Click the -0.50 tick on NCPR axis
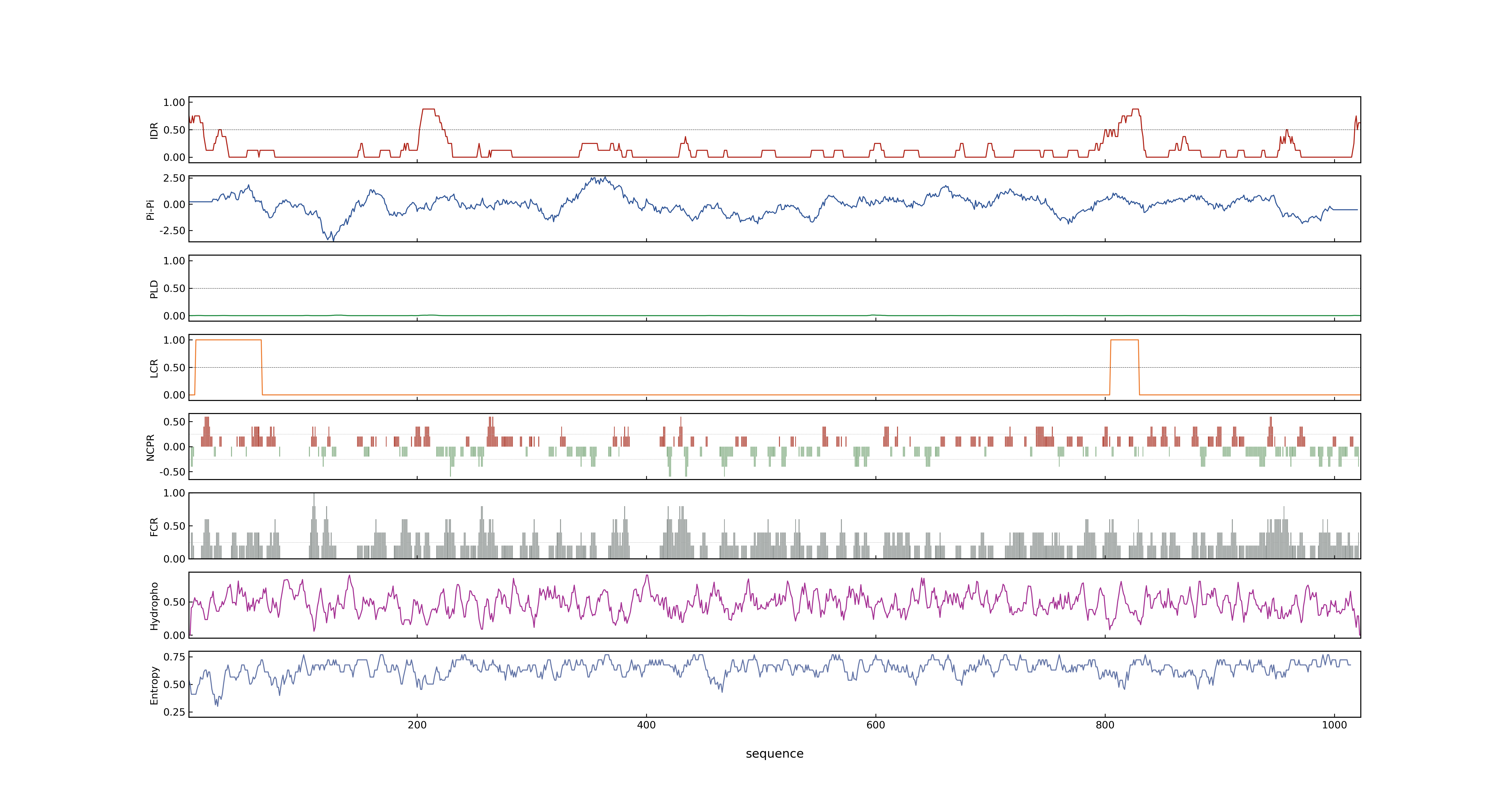 pyautogui.click(x=172, y=472)
